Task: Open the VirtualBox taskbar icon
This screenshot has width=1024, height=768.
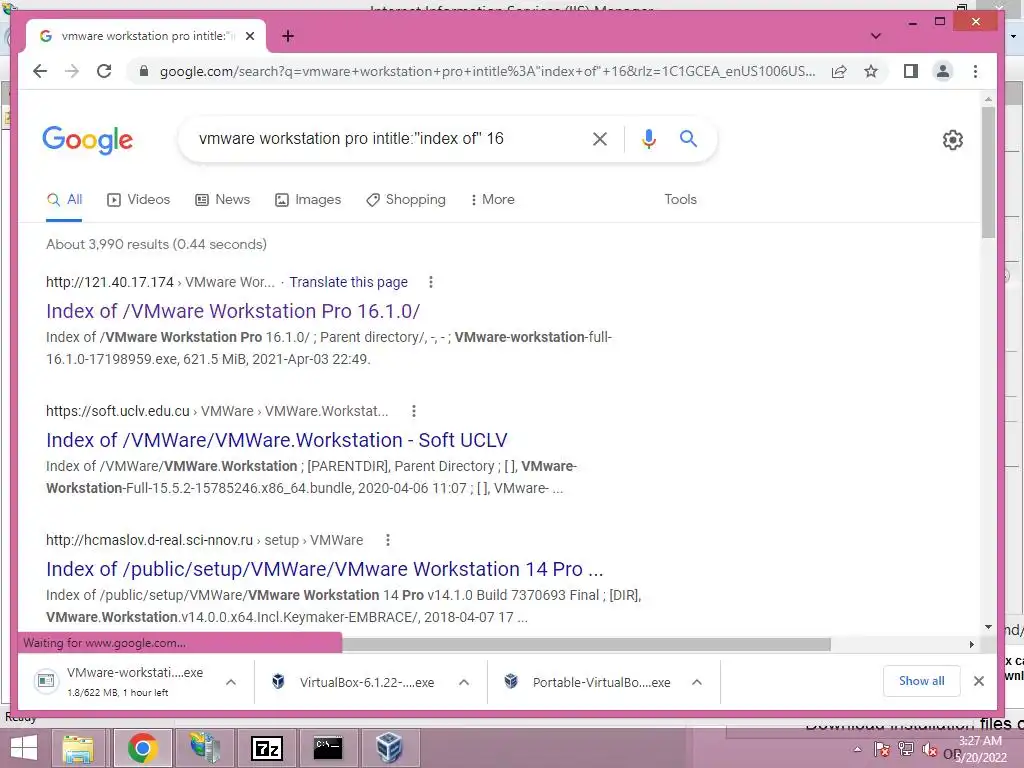Action: [x=389, y=748]
